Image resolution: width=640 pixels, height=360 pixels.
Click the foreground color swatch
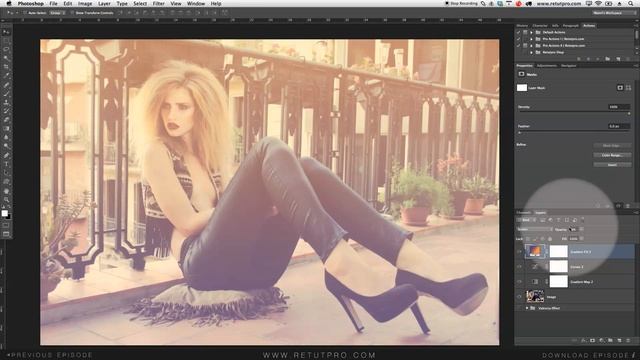coord(4,213)
